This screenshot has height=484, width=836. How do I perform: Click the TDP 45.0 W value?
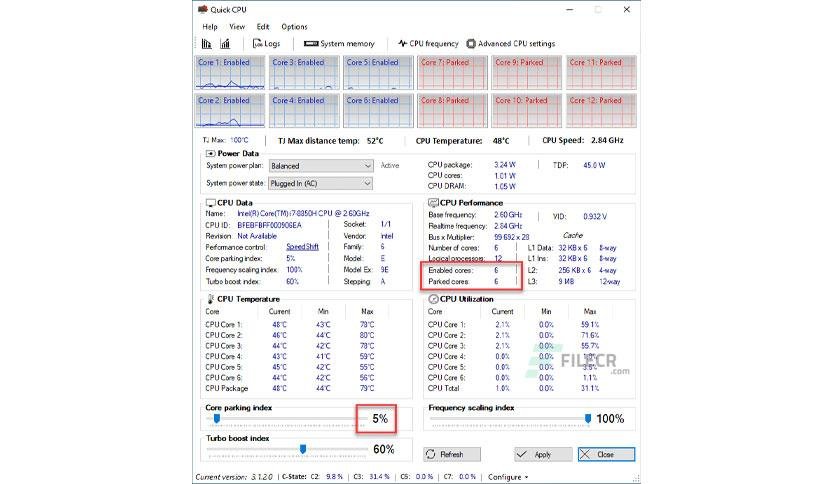click(594, 165)
